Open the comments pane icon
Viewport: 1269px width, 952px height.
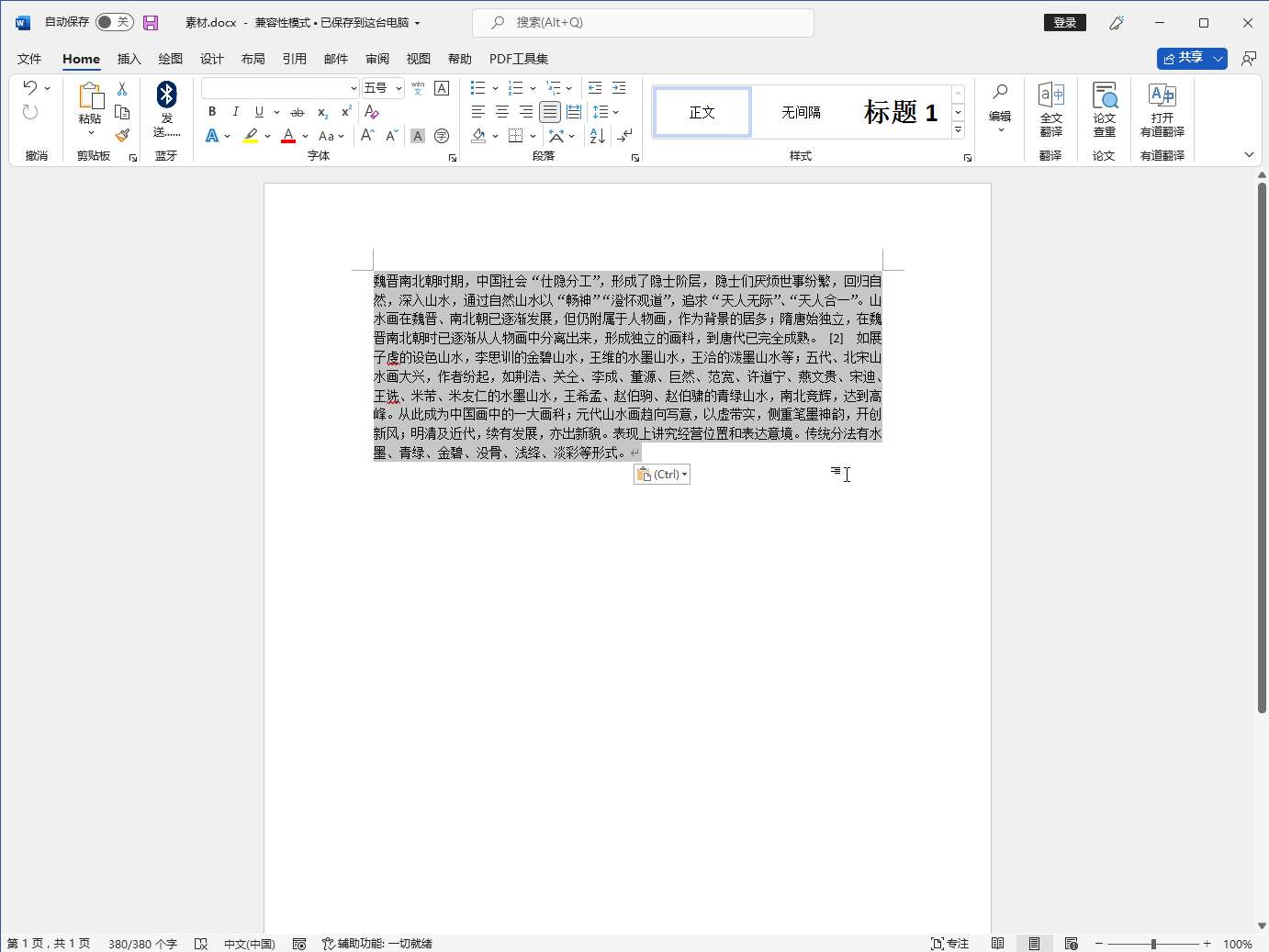(x=1249, y=59)
